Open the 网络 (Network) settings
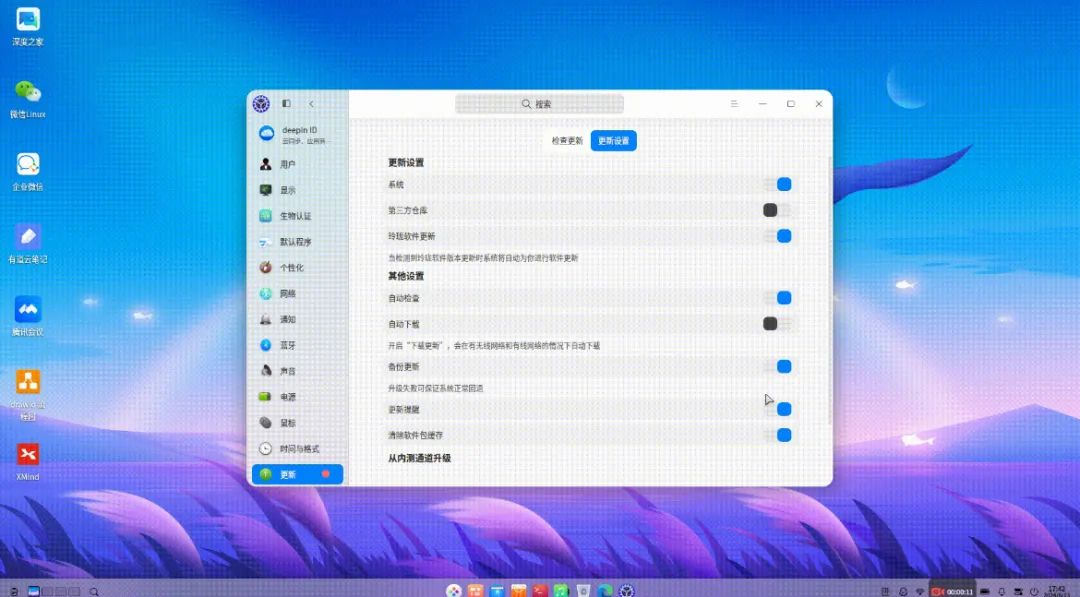The height and width of the screenshot is (597, 1080). (298, 293)
